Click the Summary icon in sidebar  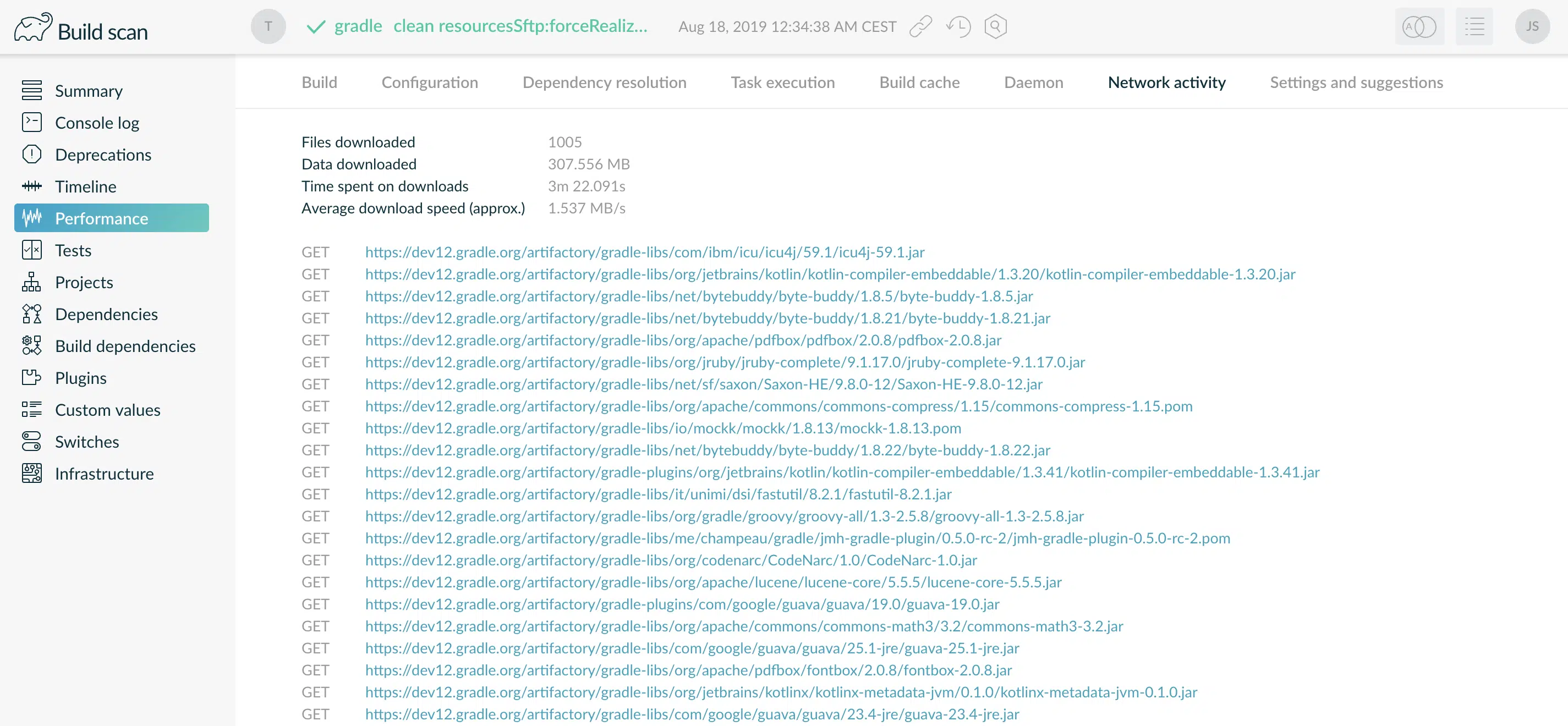click(x=32, y=91)
